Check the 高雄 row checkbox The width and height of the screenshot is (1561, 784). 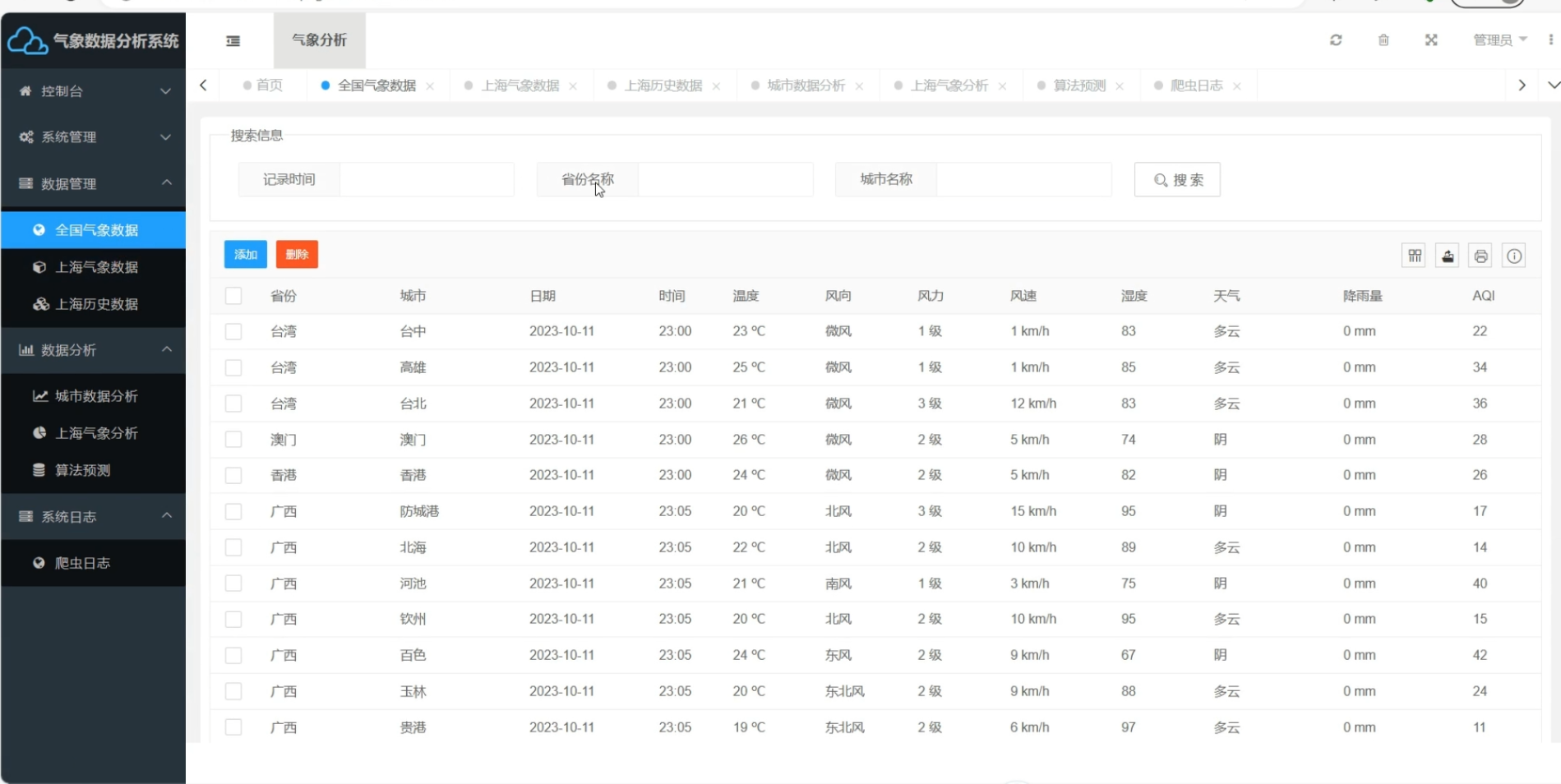pos(233,367)
